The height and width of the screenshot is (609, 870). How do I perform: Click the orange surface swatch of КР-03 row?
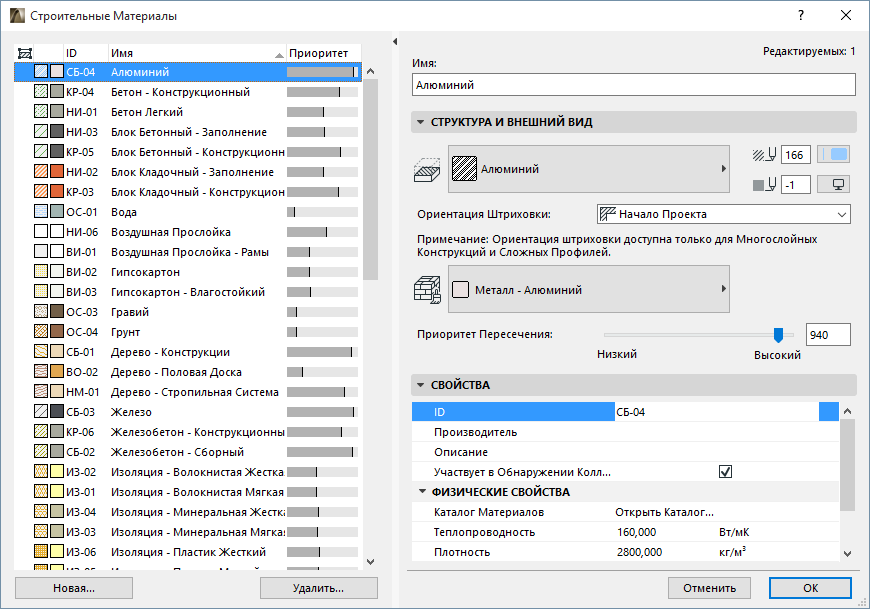57,191
